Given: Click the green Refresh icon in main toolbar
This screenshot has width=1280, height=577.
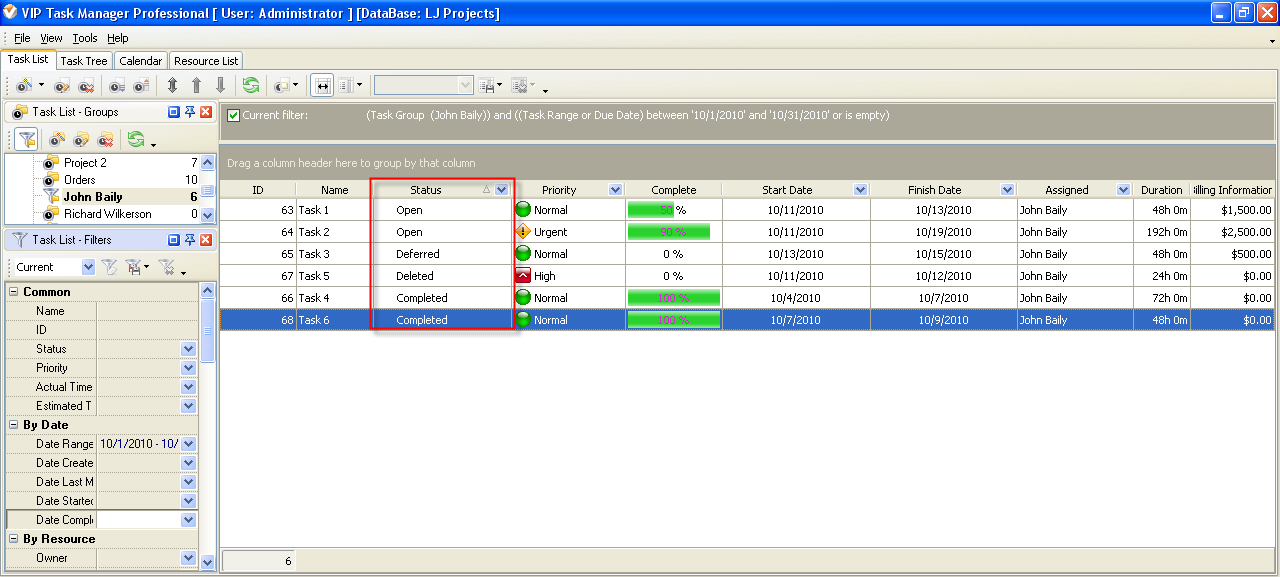Looking at the screenshot, I should [250, 86].
